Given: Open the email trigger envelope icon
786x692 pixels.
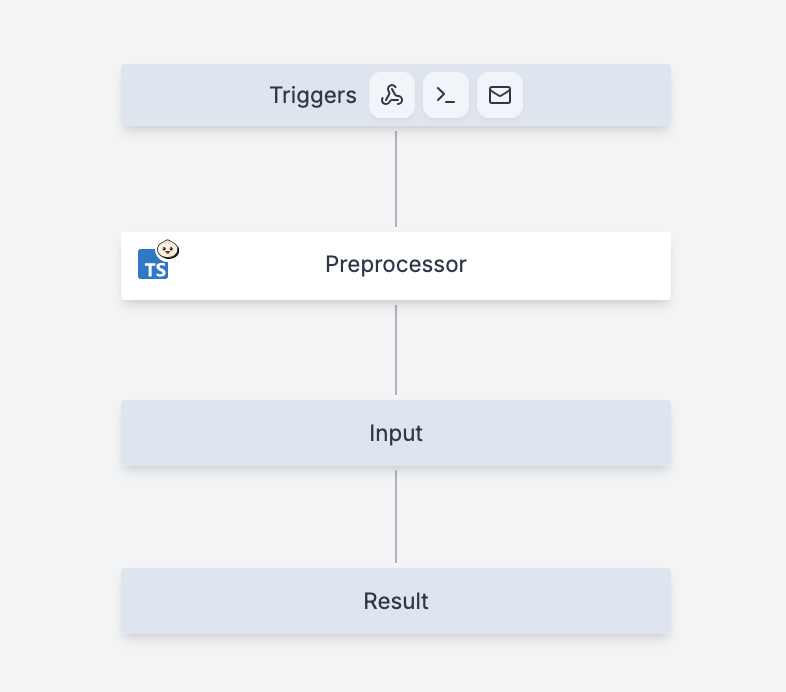Looking at the screenshot, I should click(500, 95).
